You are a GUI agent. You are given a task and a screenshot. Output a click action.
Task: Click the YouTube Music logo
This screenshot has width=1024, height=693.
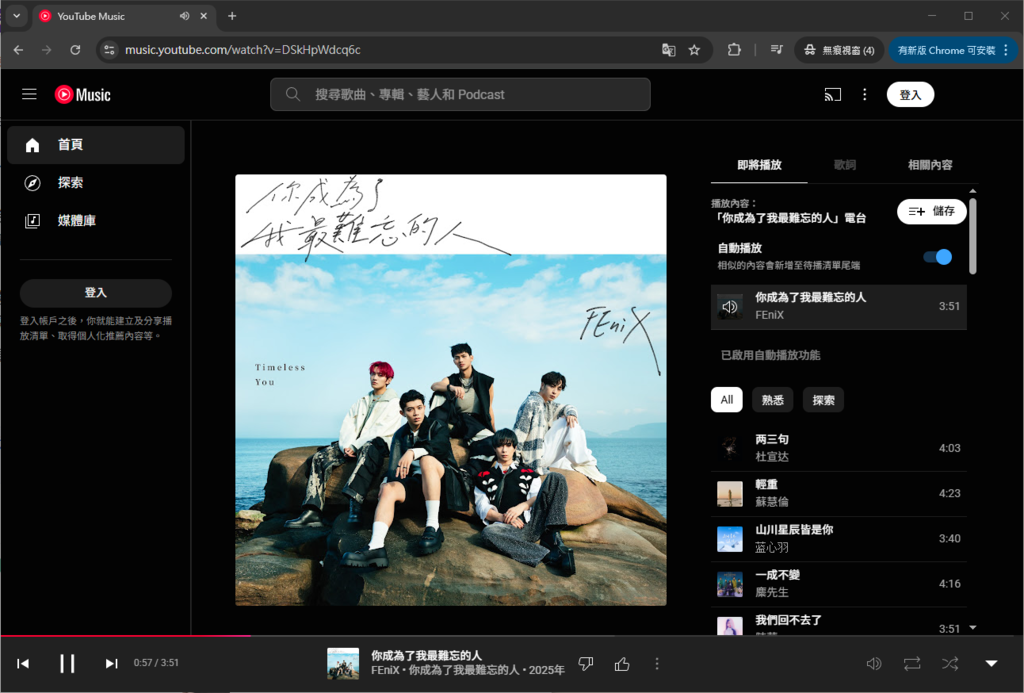click(x=83, y=95)
